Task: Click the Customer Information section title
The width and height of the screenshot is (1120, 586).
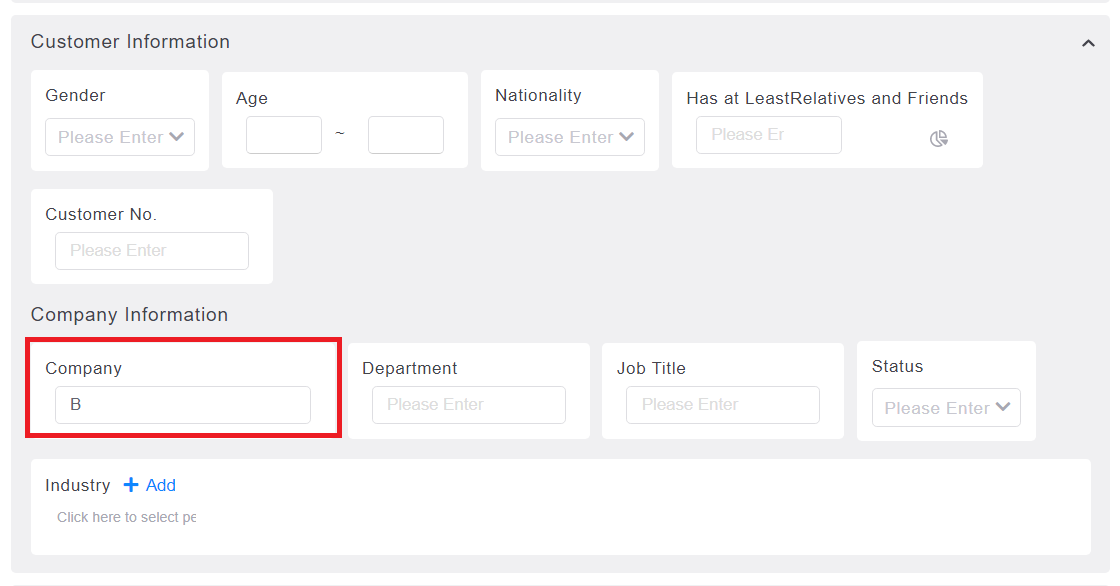Action: (x=130, y=41)
